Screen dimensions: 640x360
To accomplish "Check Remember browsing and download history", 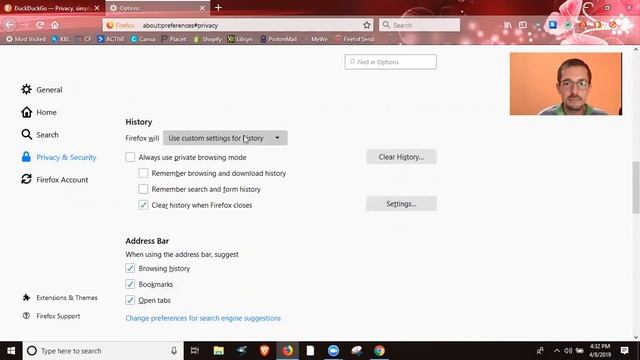I will click(143, 173).
